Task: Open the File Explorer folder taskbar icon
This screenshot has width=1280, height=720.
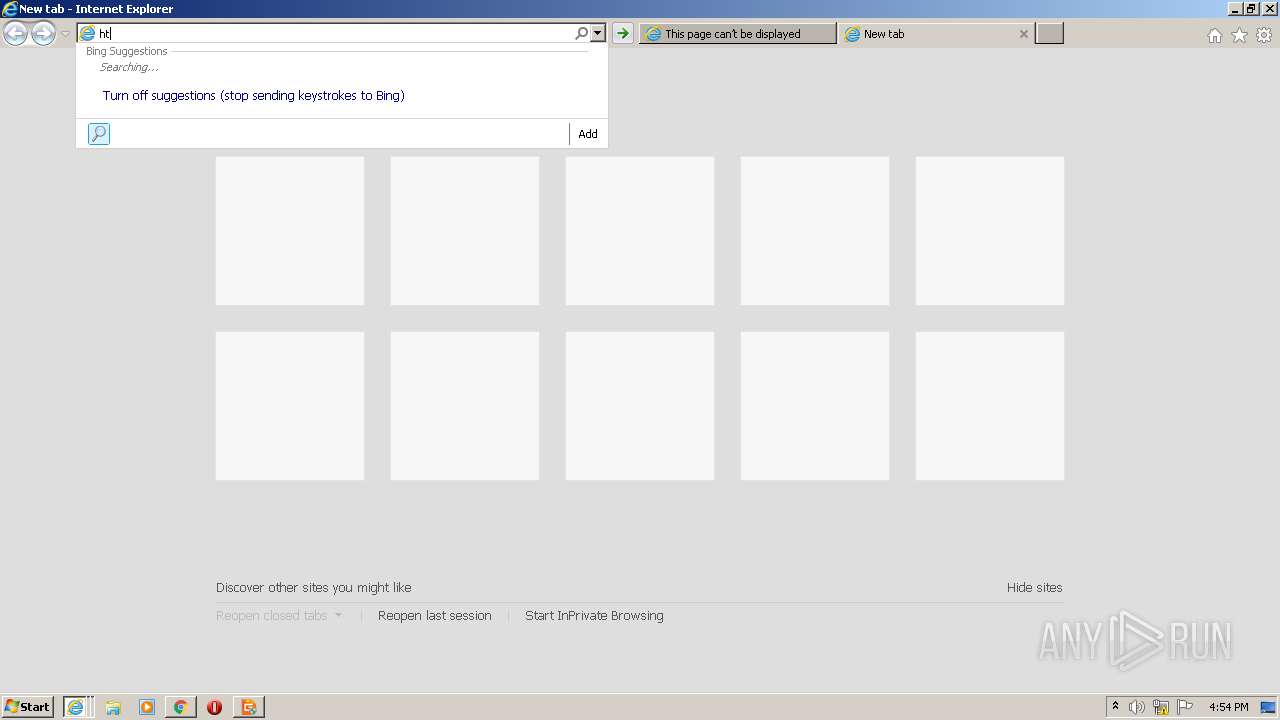Action: point(113,707)
